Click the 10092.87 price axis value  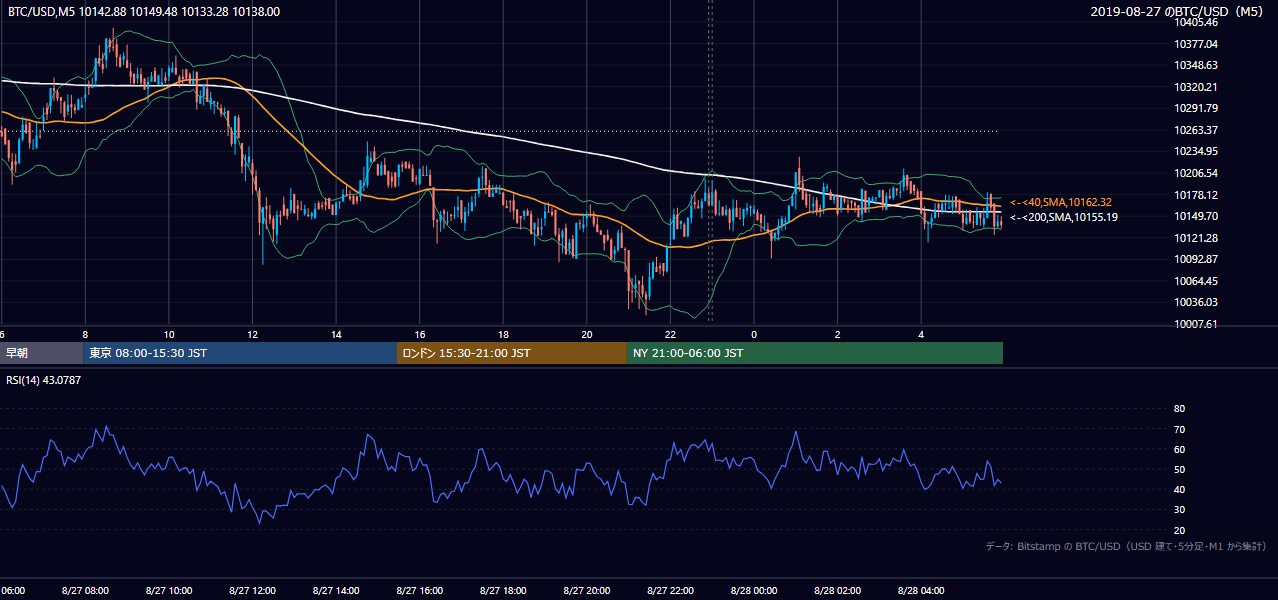tap(1195, 259)
